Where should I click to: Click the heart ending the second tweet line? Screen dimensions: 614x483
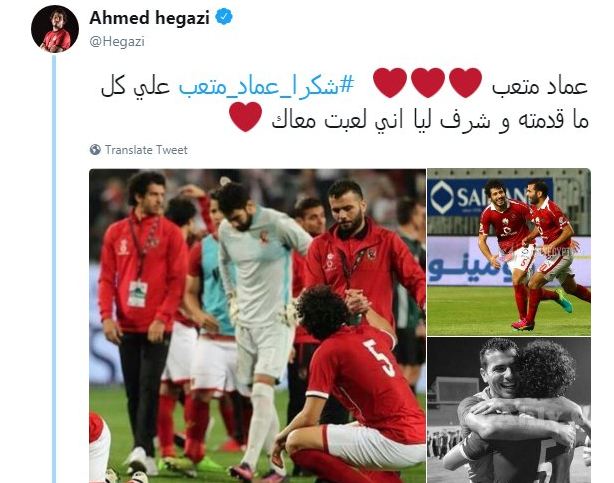[246, 117]
